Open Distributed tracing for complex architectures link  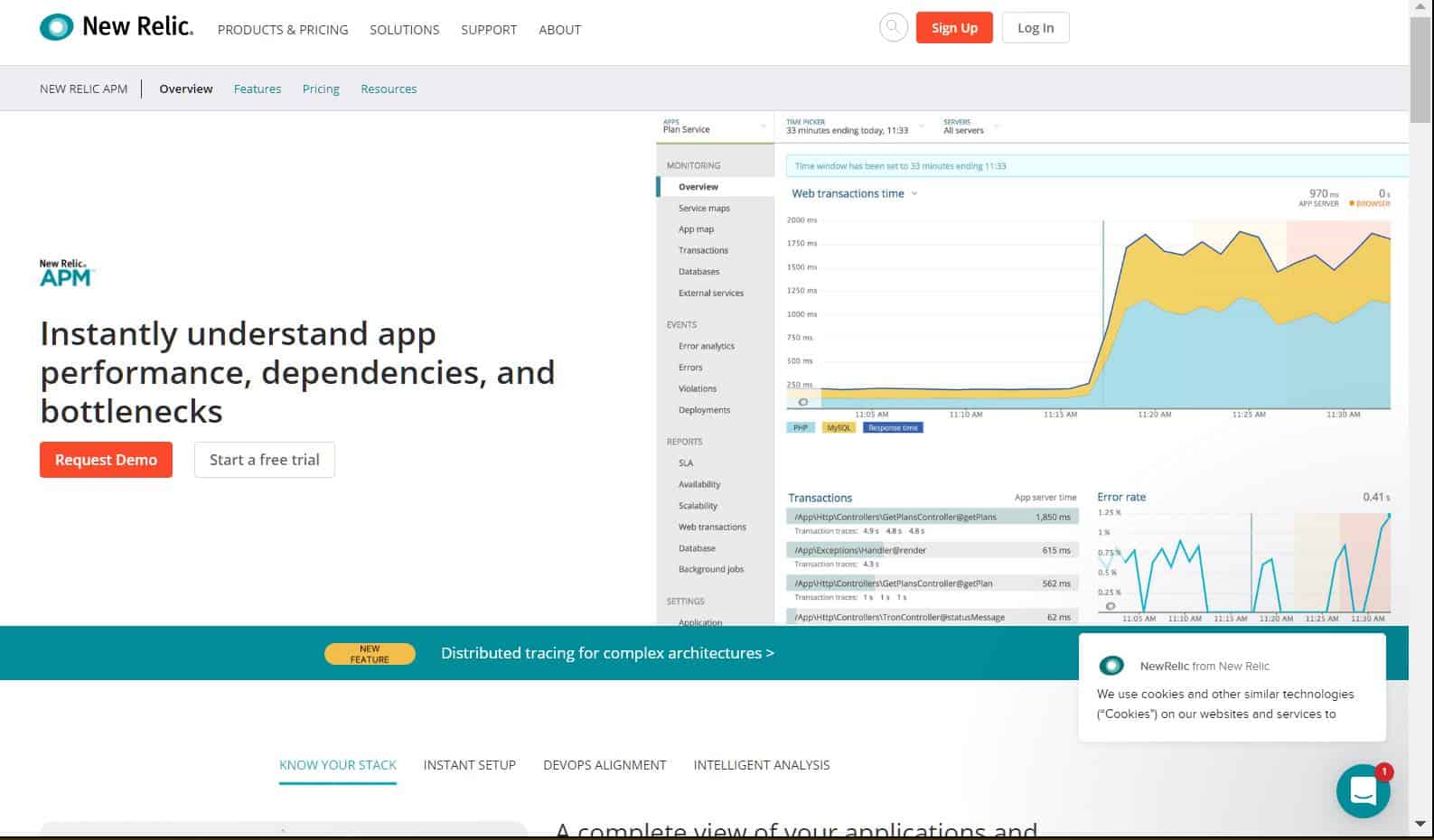607,653
